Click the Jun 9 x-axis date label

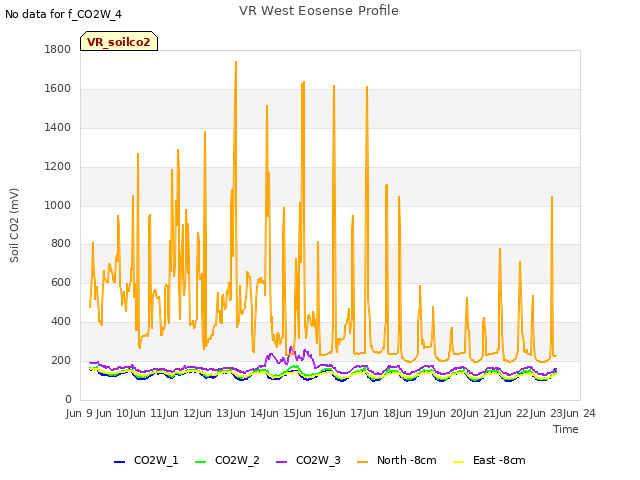coord(80,413)
